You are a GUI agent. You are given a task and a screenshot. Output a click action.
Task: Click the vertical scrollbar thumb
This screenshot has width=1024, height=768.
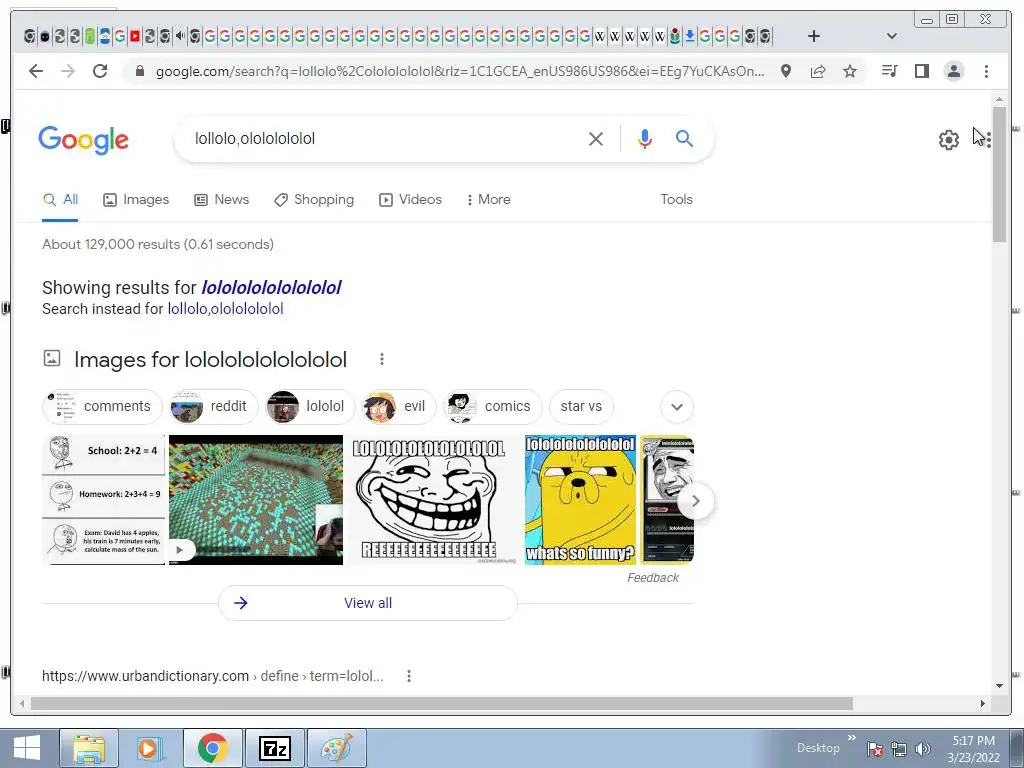coord(999,174)
